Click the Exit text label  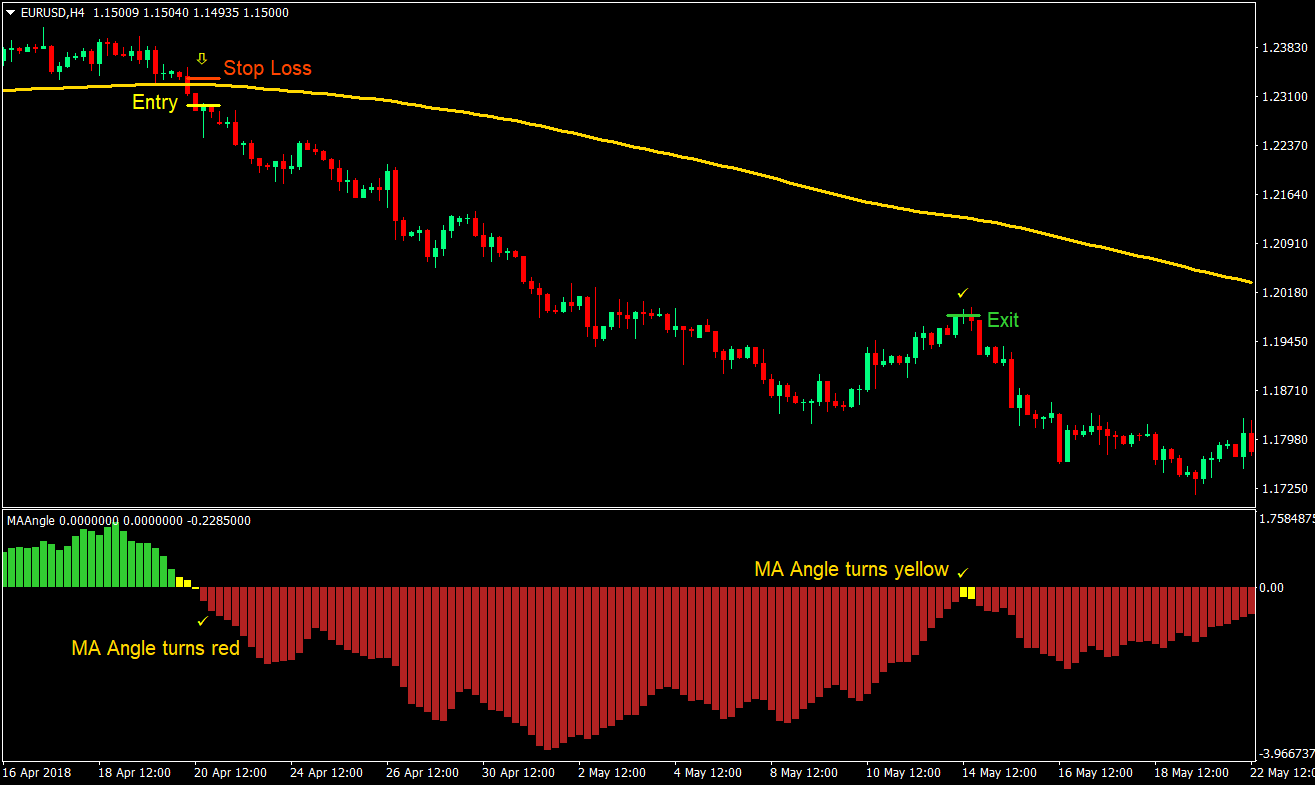tap(1002, 321)
